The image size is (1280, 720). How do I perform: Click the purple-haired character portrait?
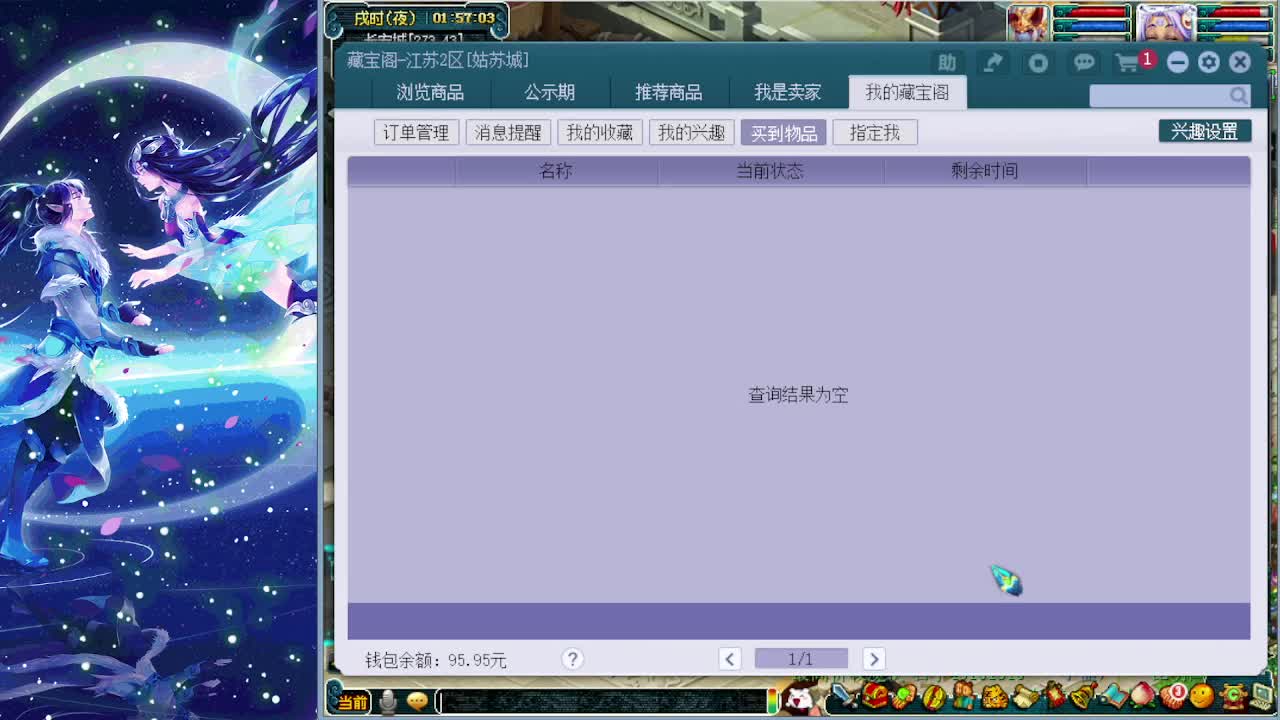1167,21
